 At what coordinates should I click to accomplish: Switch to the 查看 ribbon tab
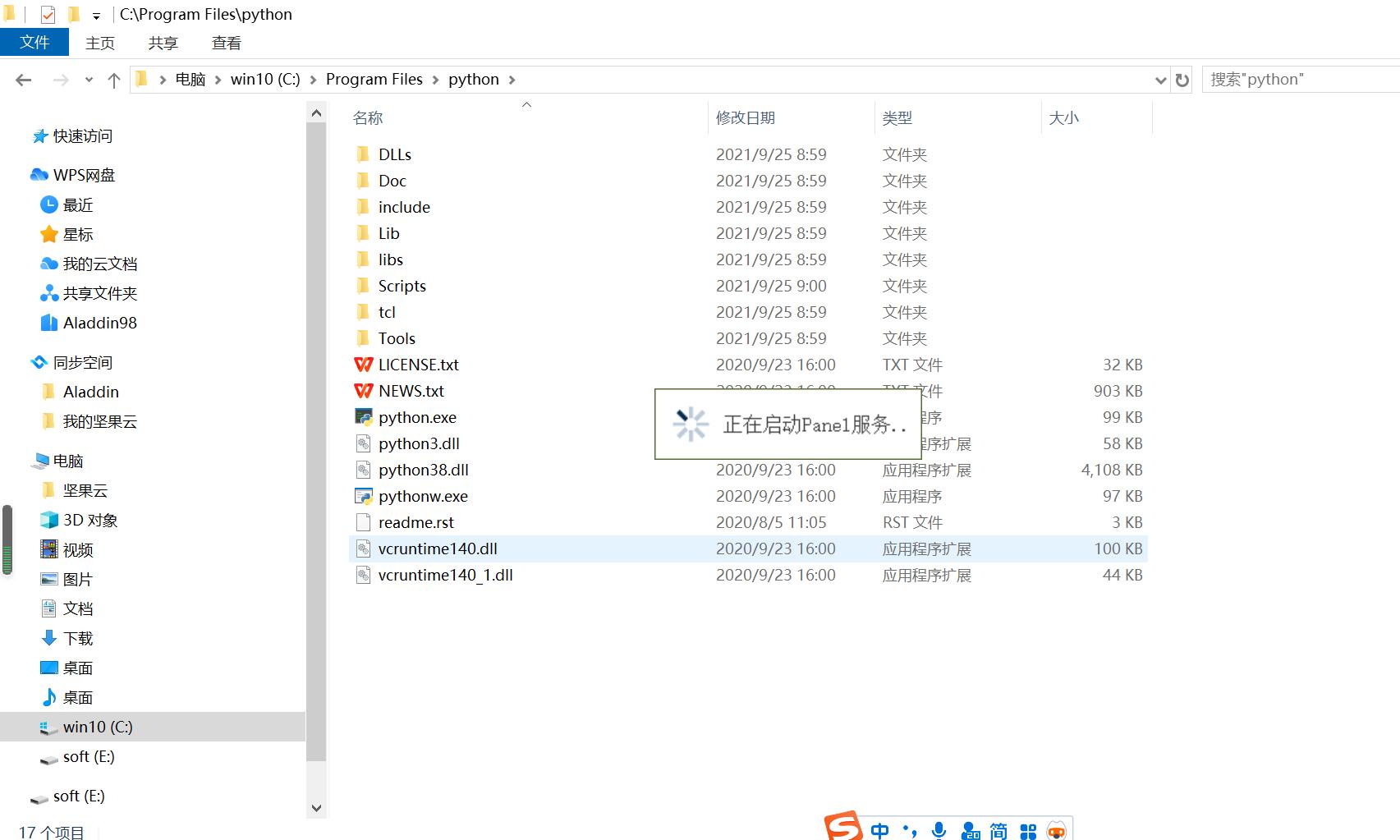[x=226, y=43]
